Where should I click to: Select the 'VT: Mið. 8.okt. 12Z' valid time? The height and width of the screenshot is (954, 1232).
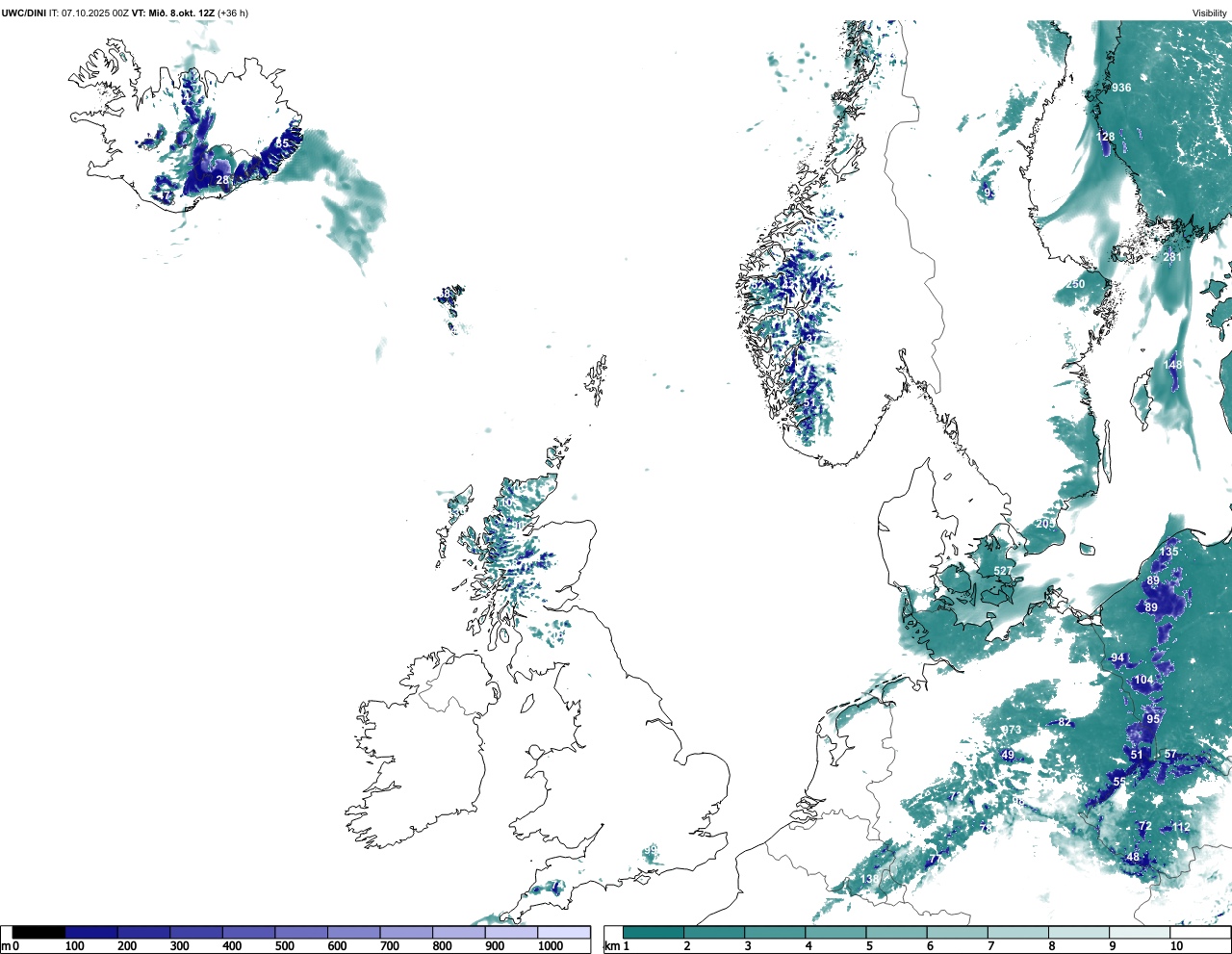click(173, 13)
